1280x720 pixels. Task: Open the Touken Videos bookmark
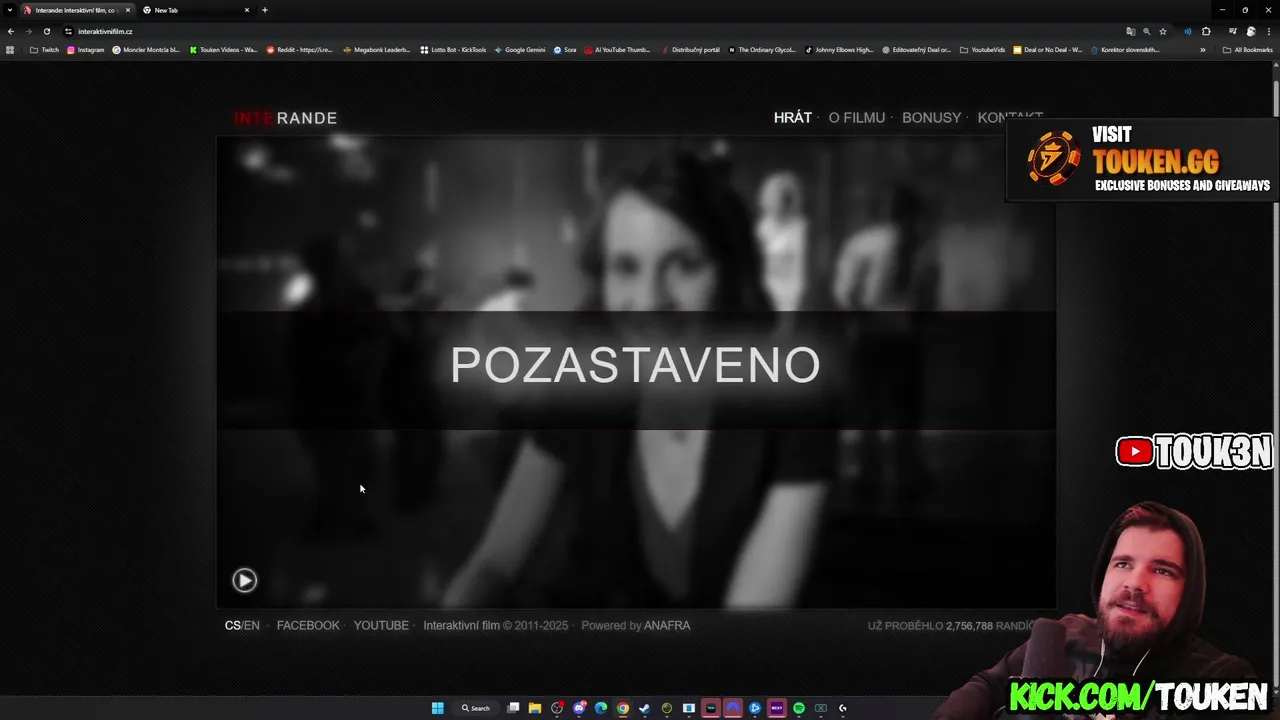tap(223, 50)
